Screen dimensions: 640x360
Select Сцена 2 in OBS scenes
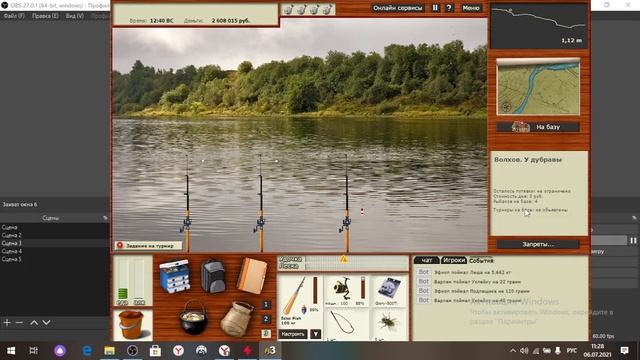[x=11, y=235]
